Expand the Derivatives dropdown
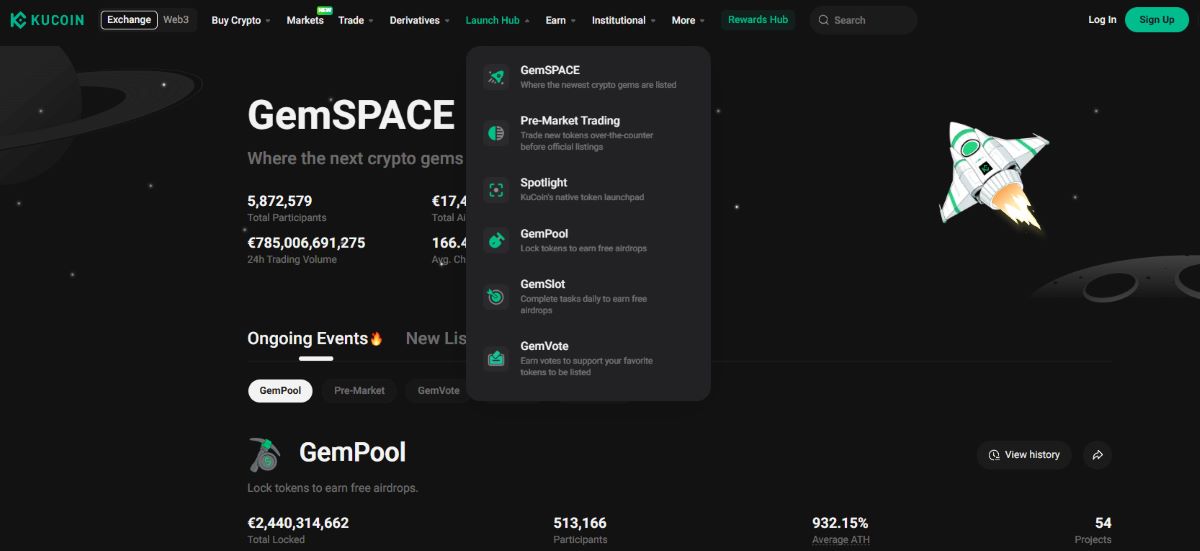The height and width of the screenshot is (551, 1200). pyautogui.click(x=420, y=20)
